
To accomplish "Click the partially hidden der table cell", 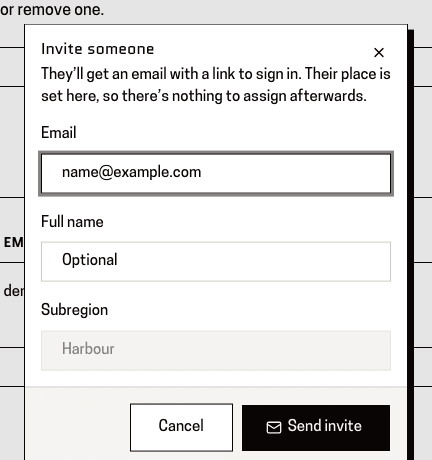I will point(13,291).
